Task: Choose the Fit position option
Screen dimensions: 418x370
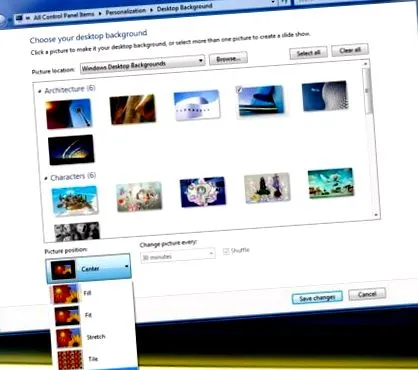Action: (88, 315)
